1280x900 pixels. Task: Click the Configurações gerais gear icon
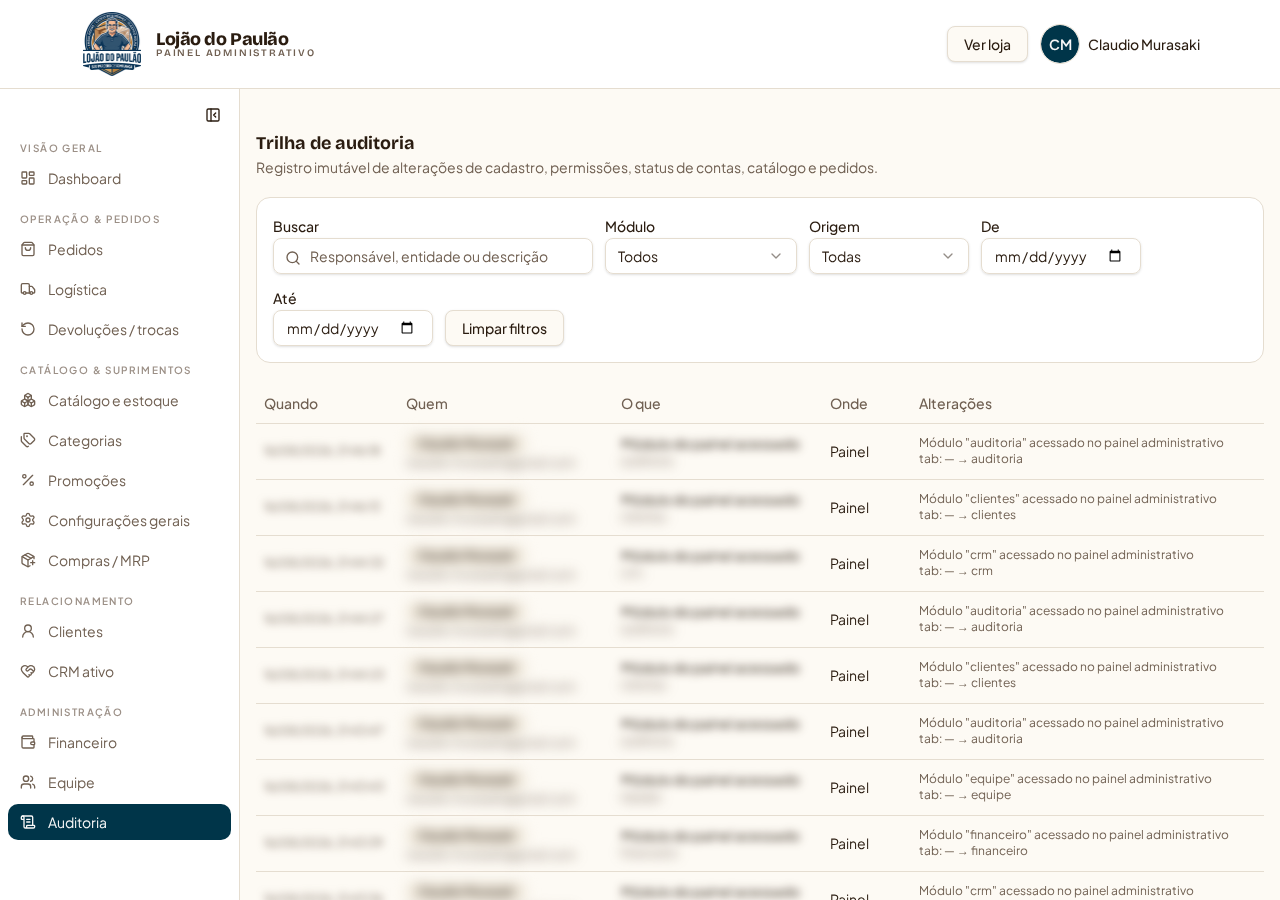(x=28, y=520)
